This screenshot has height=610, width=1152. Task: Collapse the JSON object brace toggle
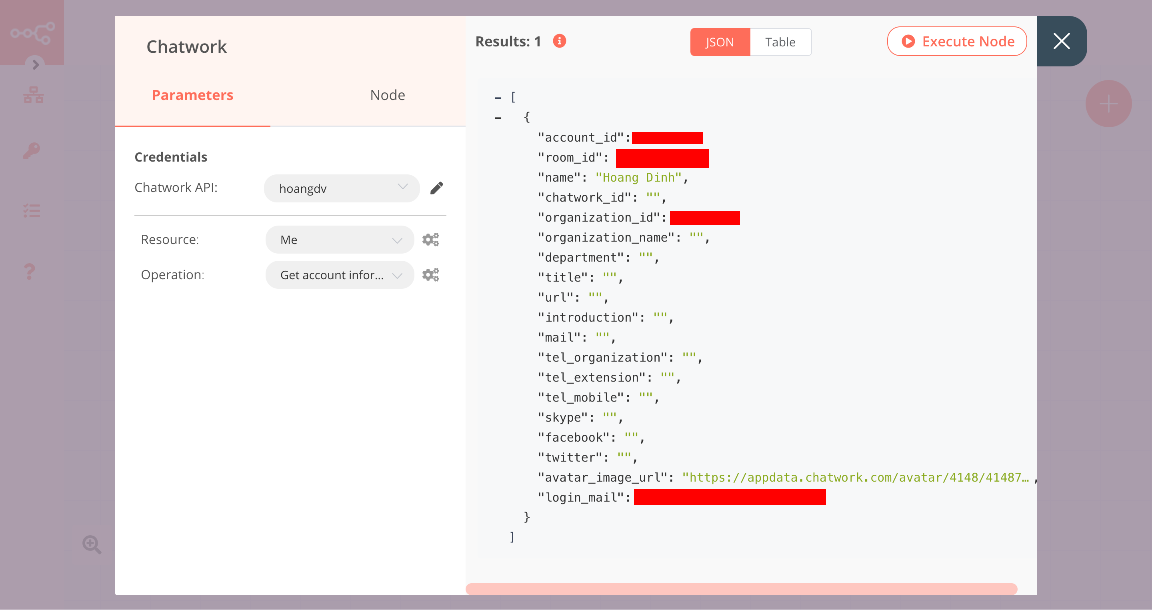498,118
